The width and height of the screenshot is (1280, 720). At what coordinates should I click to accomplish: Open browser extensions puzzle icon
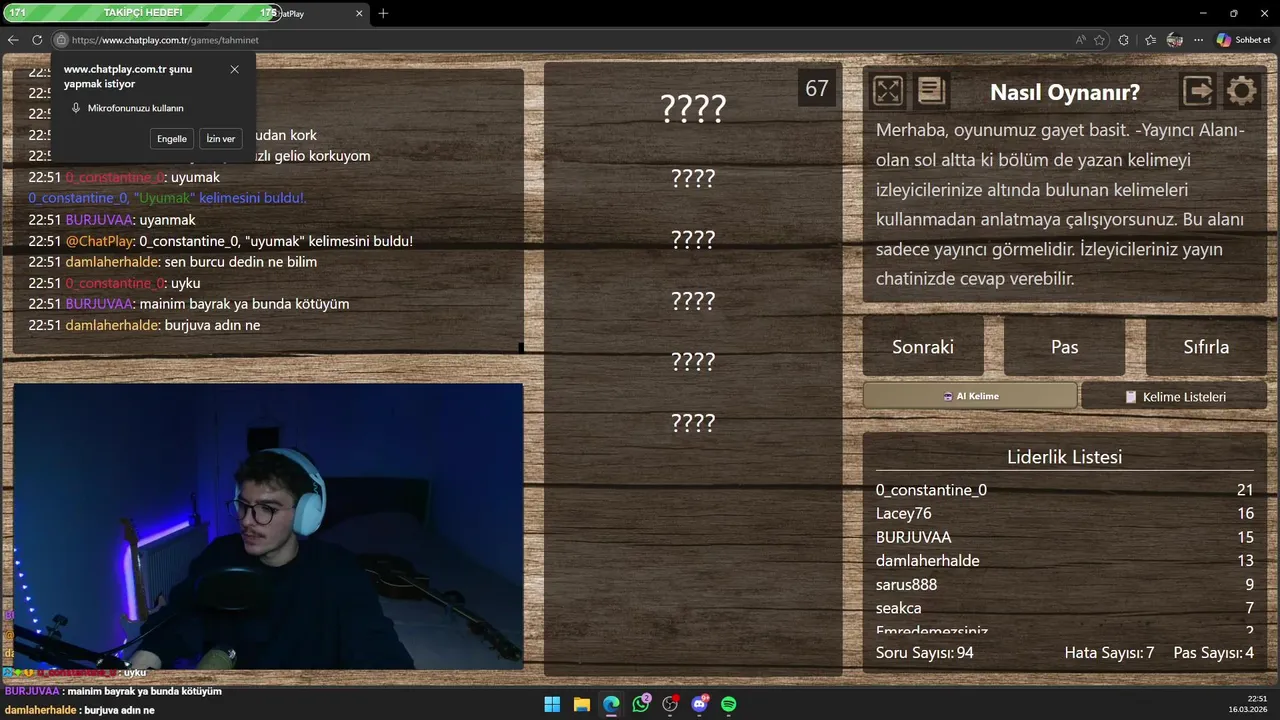point(1124,40)
